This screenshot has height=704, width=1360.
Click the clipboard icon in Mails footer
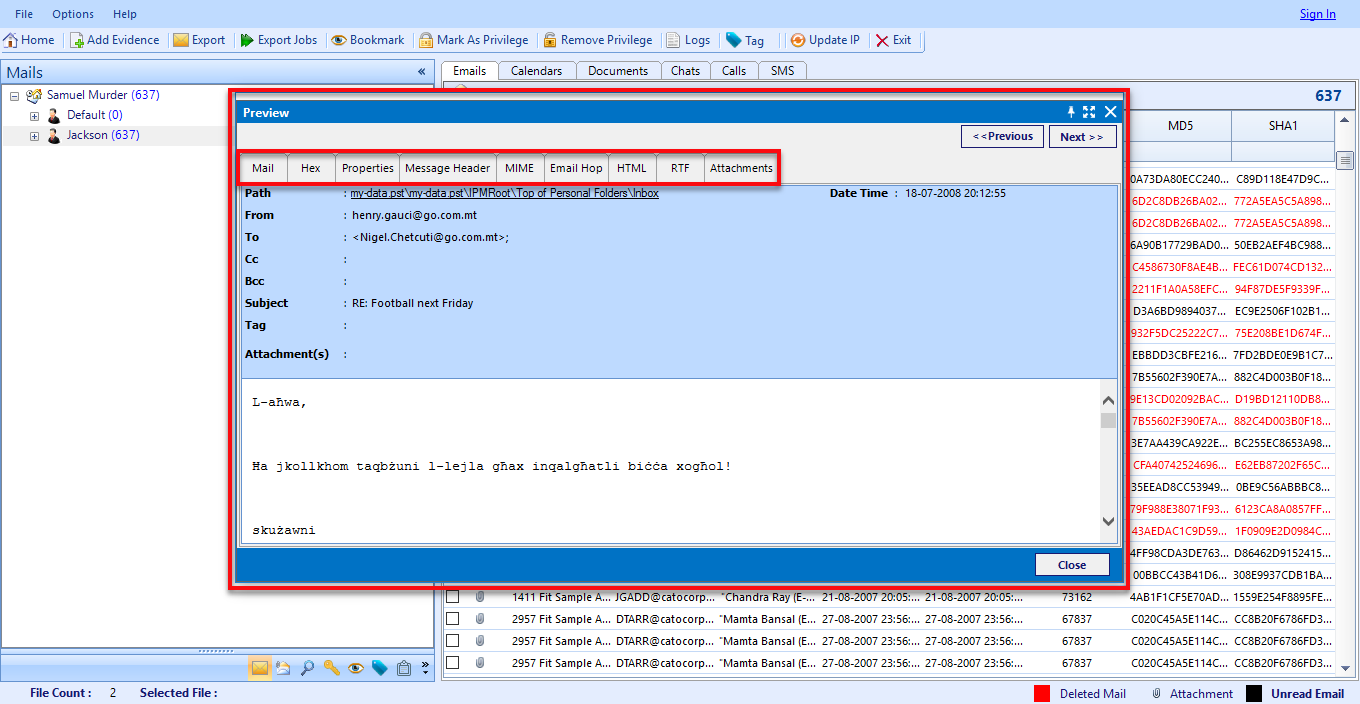pos(404,668)
